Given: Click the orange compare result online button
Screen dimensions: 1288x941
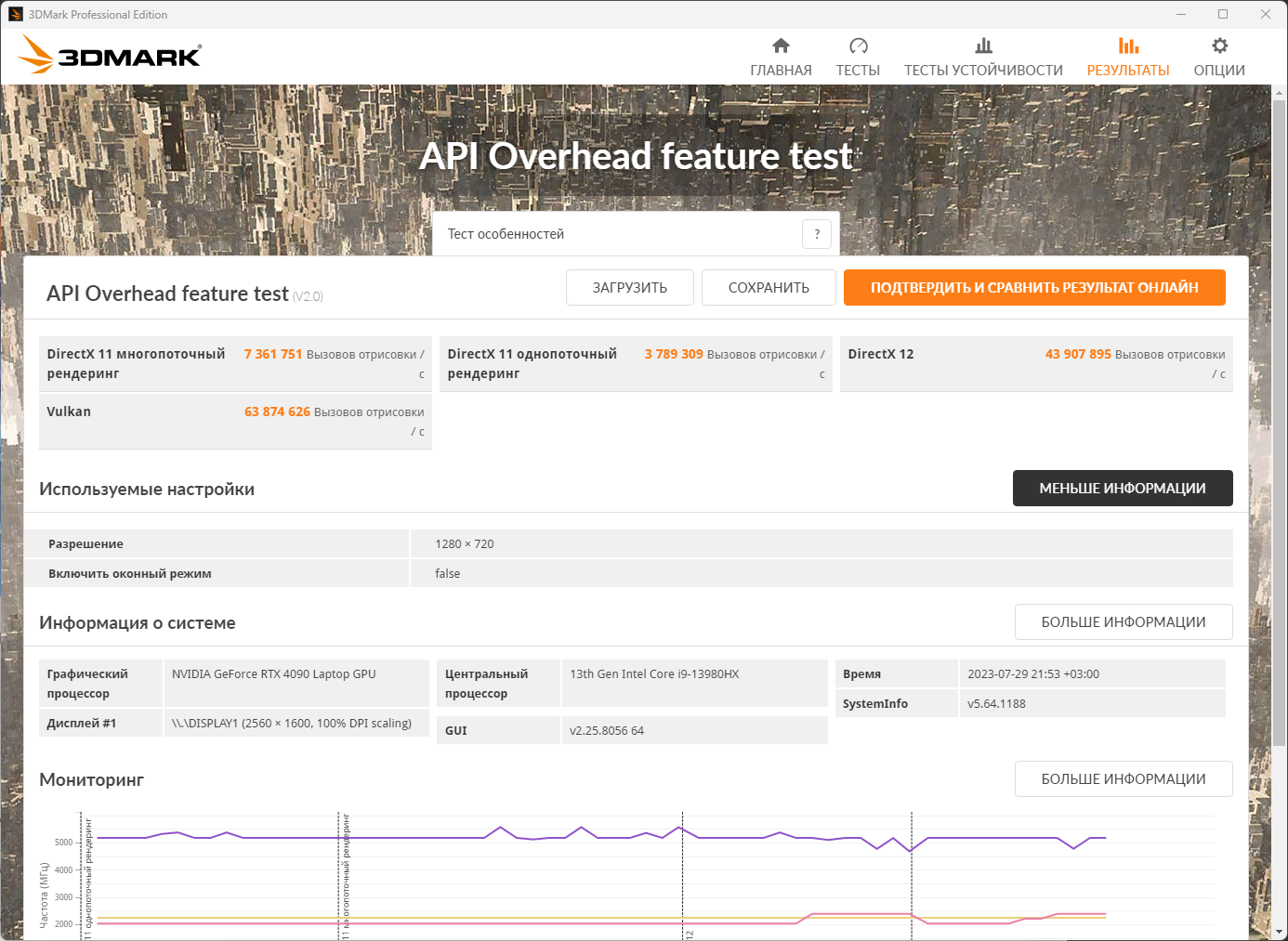Looking at the screenshot, I should (x=1033, y=288).
